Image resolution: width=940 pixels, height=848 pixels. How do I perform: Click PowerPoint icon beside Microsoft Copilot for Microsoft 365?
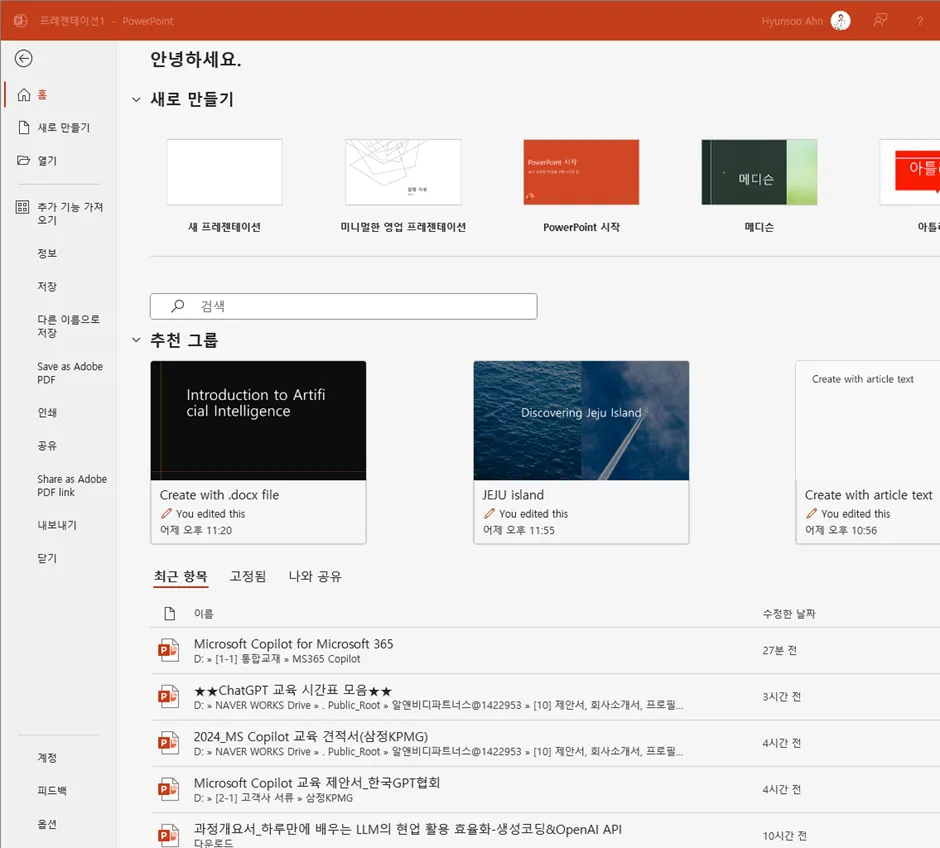168,650
